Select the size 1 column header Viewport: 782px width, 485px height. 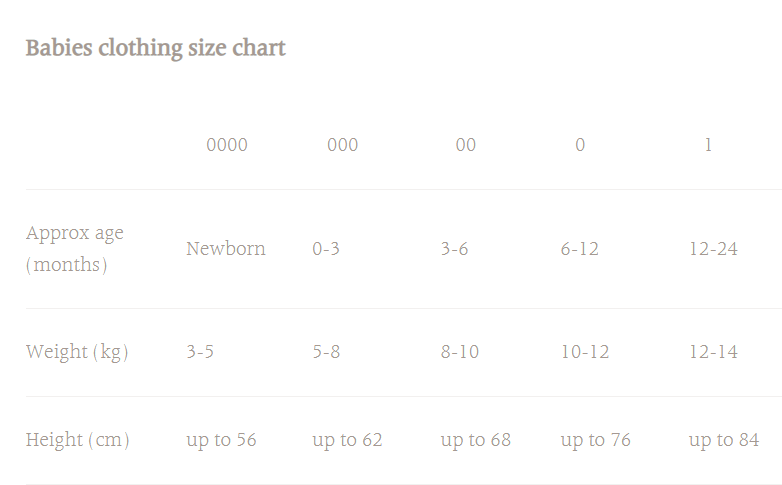point(708,145)
